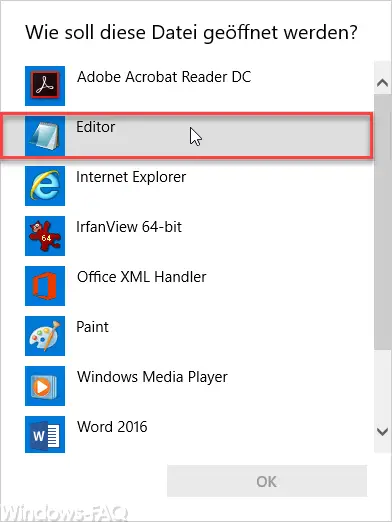392x522 pixels.
Task: Choose the Windows Media Player icon
Action: 45,386
